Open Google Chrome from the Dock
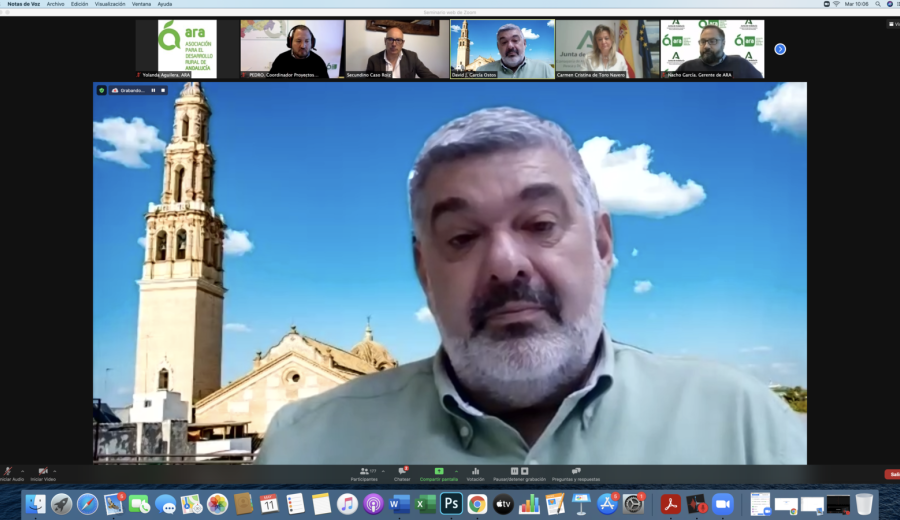The image size is (900, 520). pyautogui.click(x=477, y=505)
